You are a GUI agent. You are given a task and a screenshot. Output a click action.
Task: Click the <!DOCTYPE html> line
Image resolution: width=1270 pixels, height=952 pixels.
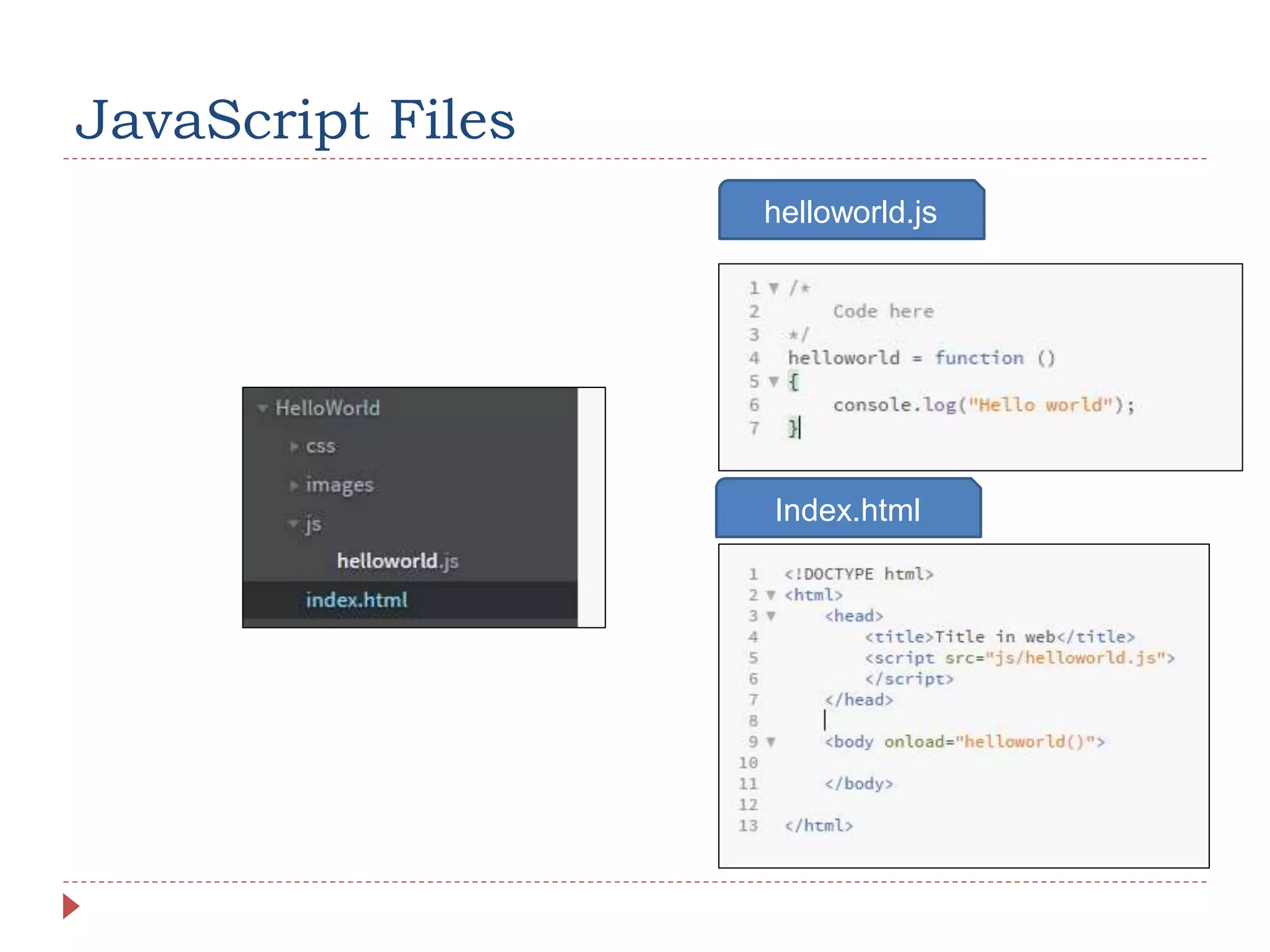tap(859, 574)
